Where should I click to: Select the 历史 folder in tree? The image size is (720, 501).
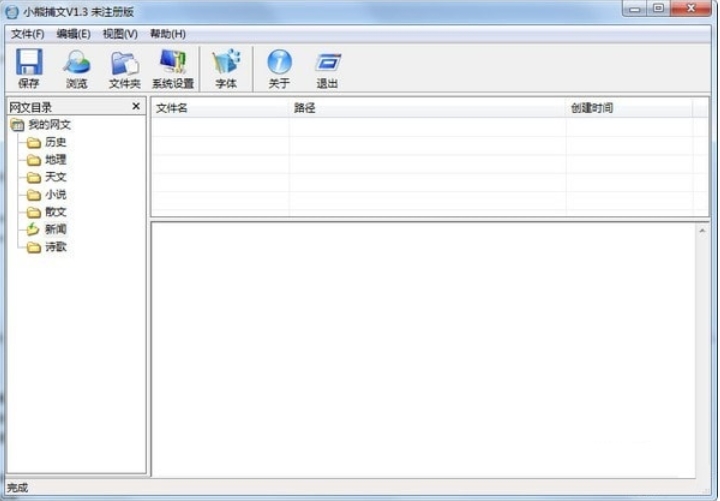click(56, 142)
